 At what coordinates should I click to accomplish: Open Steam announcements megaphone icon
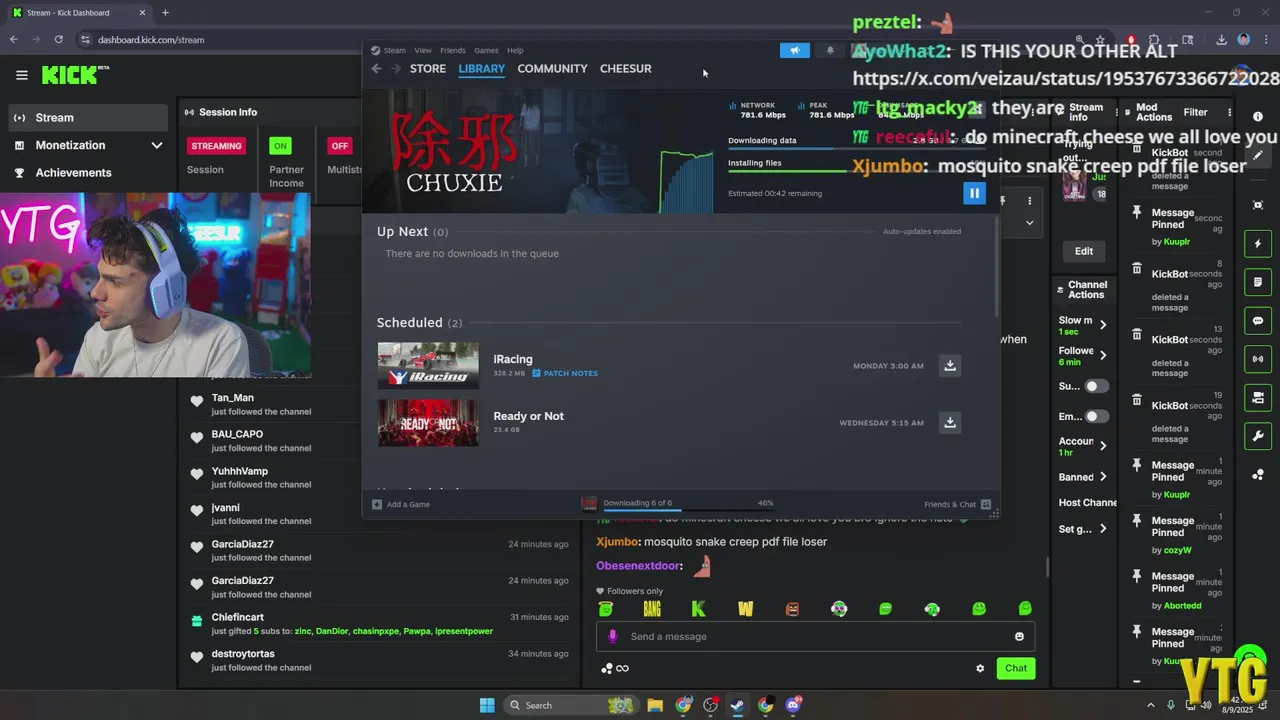click(795, 50)
